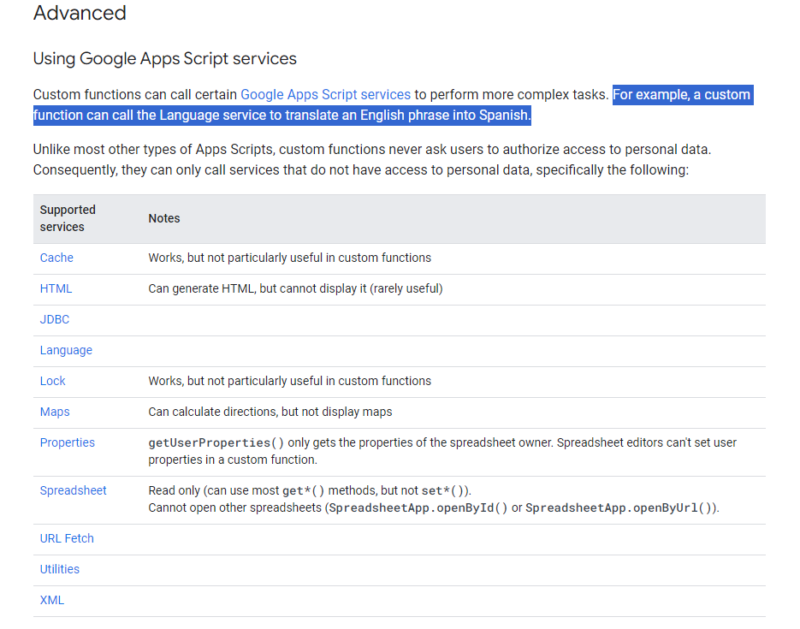Open the Lock service link
This screenshot has width=800, height=629.
pyautogui.click(x=53, y=381)
